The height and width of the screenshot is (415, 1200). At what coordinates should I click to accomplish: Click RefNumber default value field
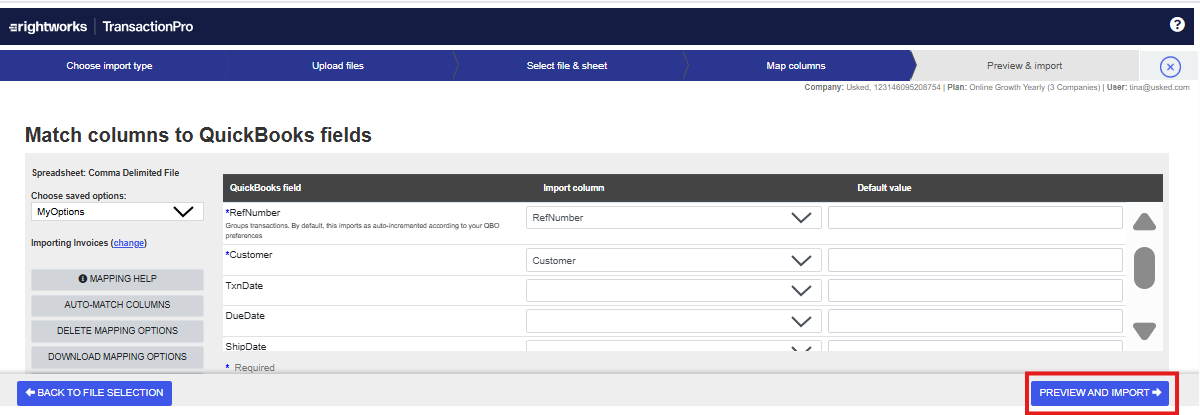click(975, 218)
